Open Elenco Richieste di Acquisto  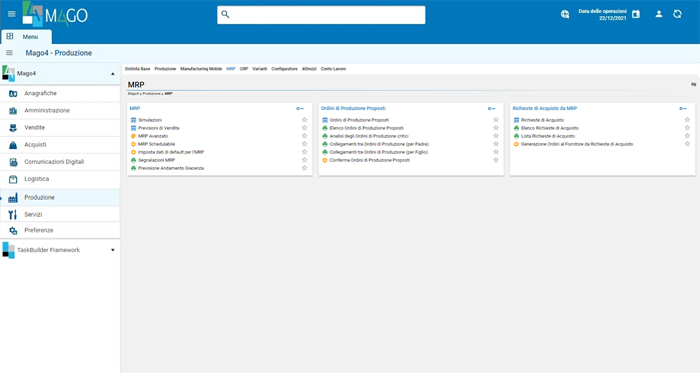click(x=550, y=128)
